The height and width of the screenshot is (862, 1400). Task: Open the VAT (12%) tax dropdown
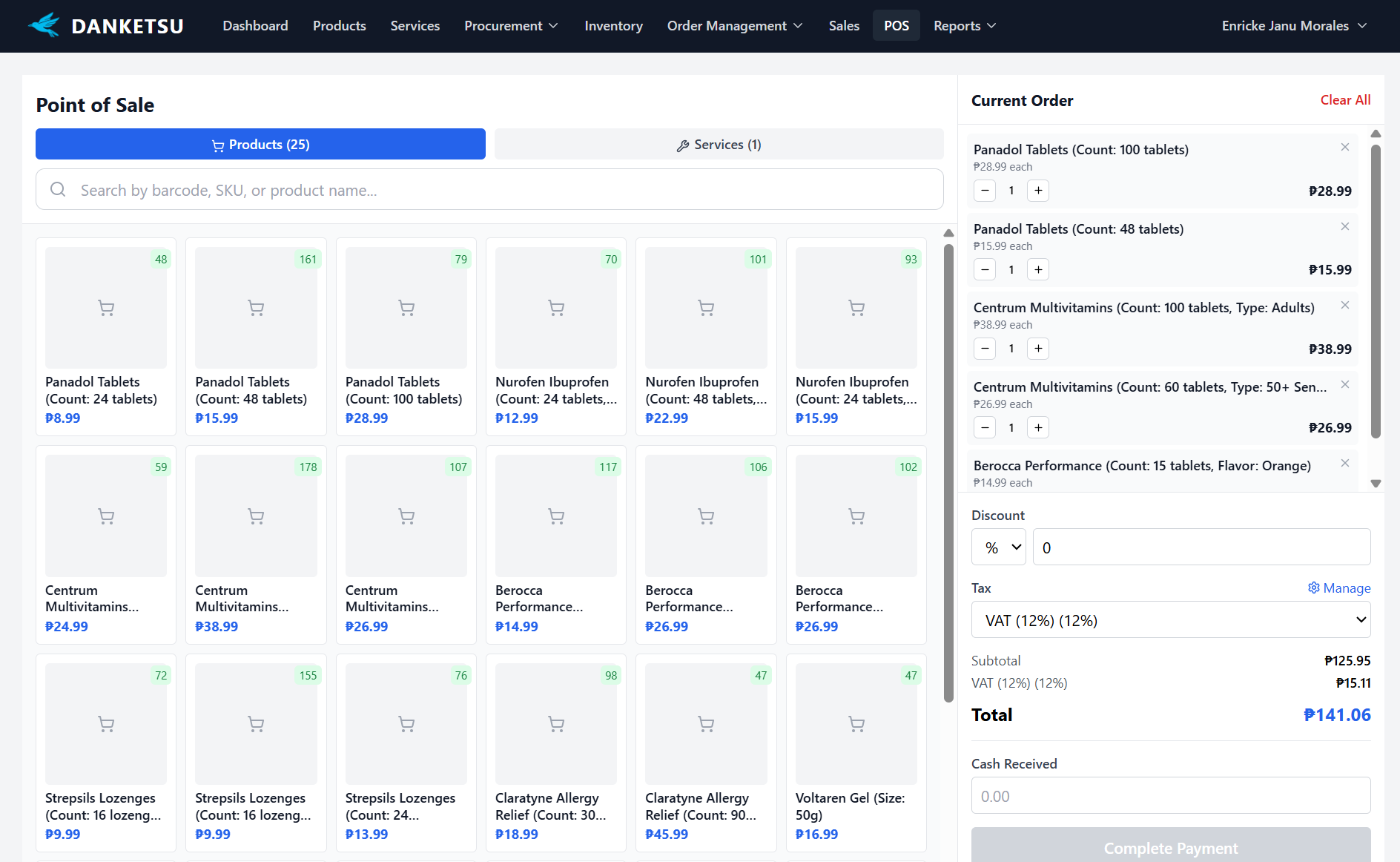coord(1170,620)
